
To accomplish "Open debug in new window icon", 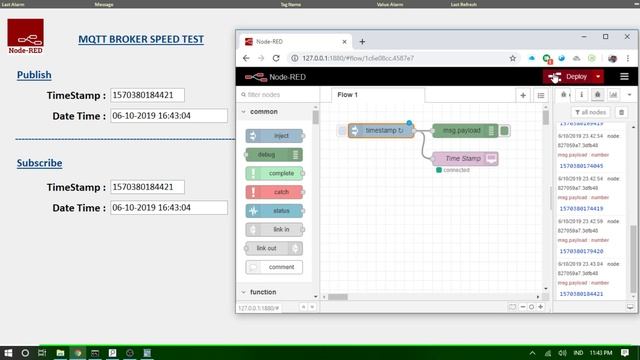I will tap(630, 307).
